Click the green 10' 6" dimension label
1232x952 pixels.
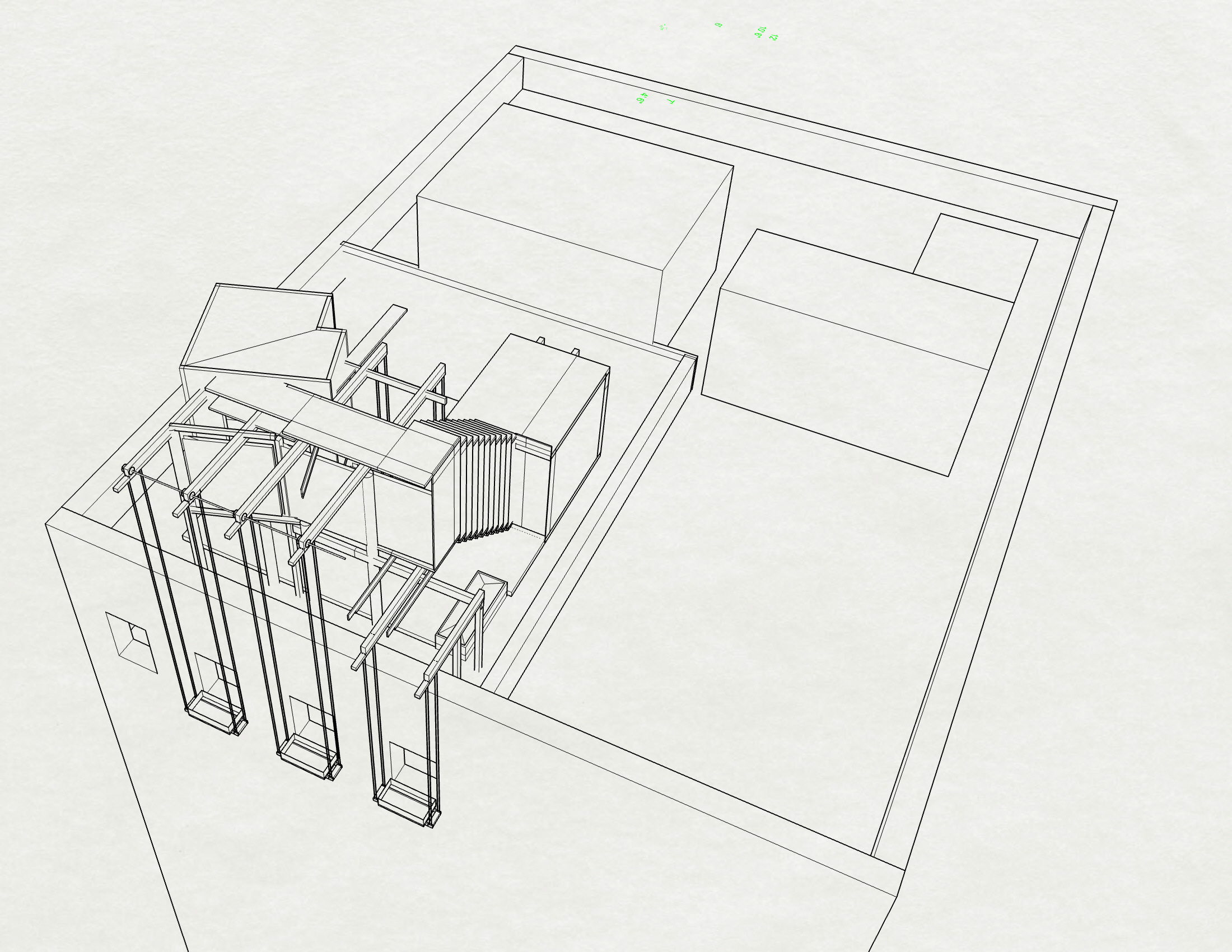point(760,32)
